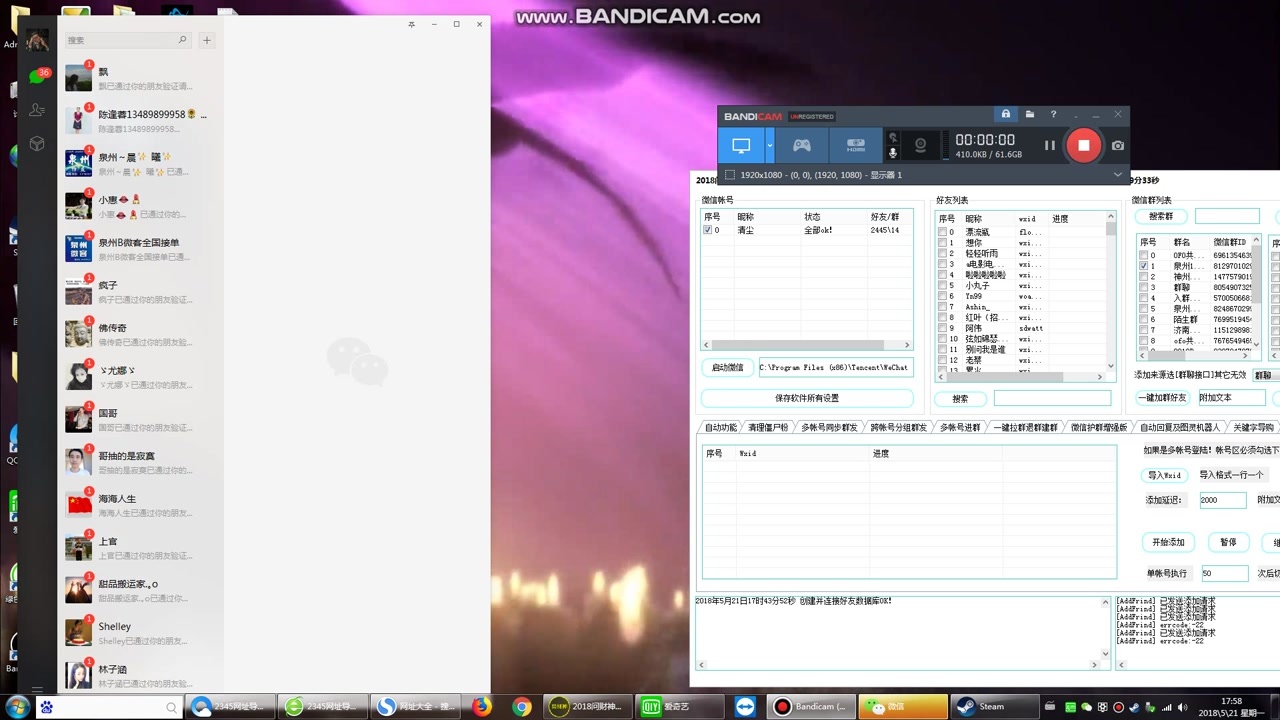The width and height of the screenshot is (1280, 720).
Task: Switch to 跨帐号分组群发 tab
Action: [898, 427]
